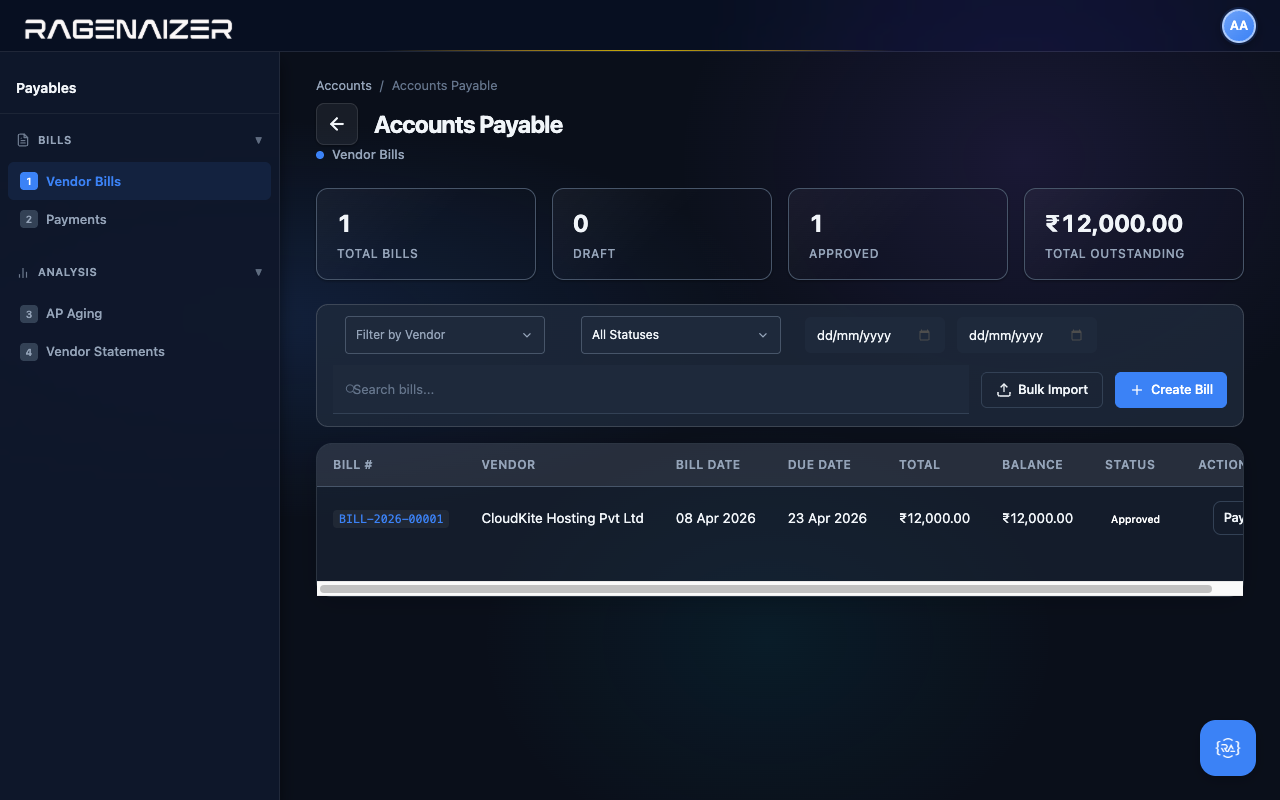Open calendar picker on first date field

(x=924, y=335)
